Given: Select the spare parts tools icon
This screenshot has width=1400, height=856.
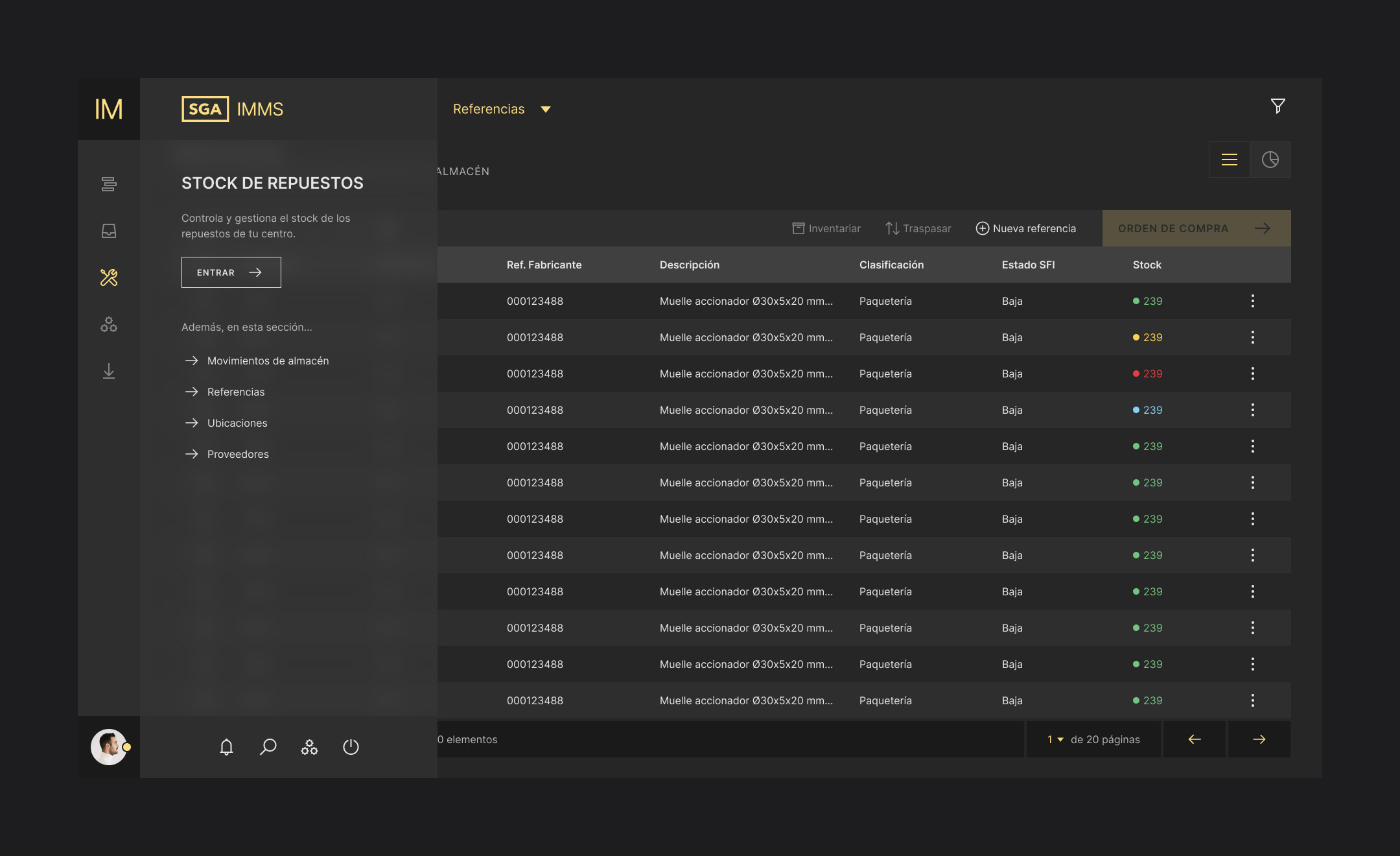Looking at the screenshot, I should [x=109, y=278].
